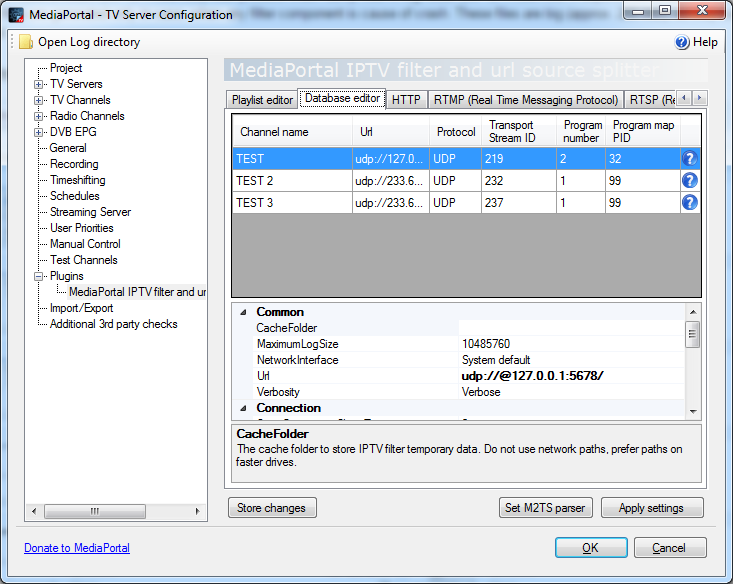Click the Protocol column header
The height and width of the screenshot is (584, 733).
[455, 131]
